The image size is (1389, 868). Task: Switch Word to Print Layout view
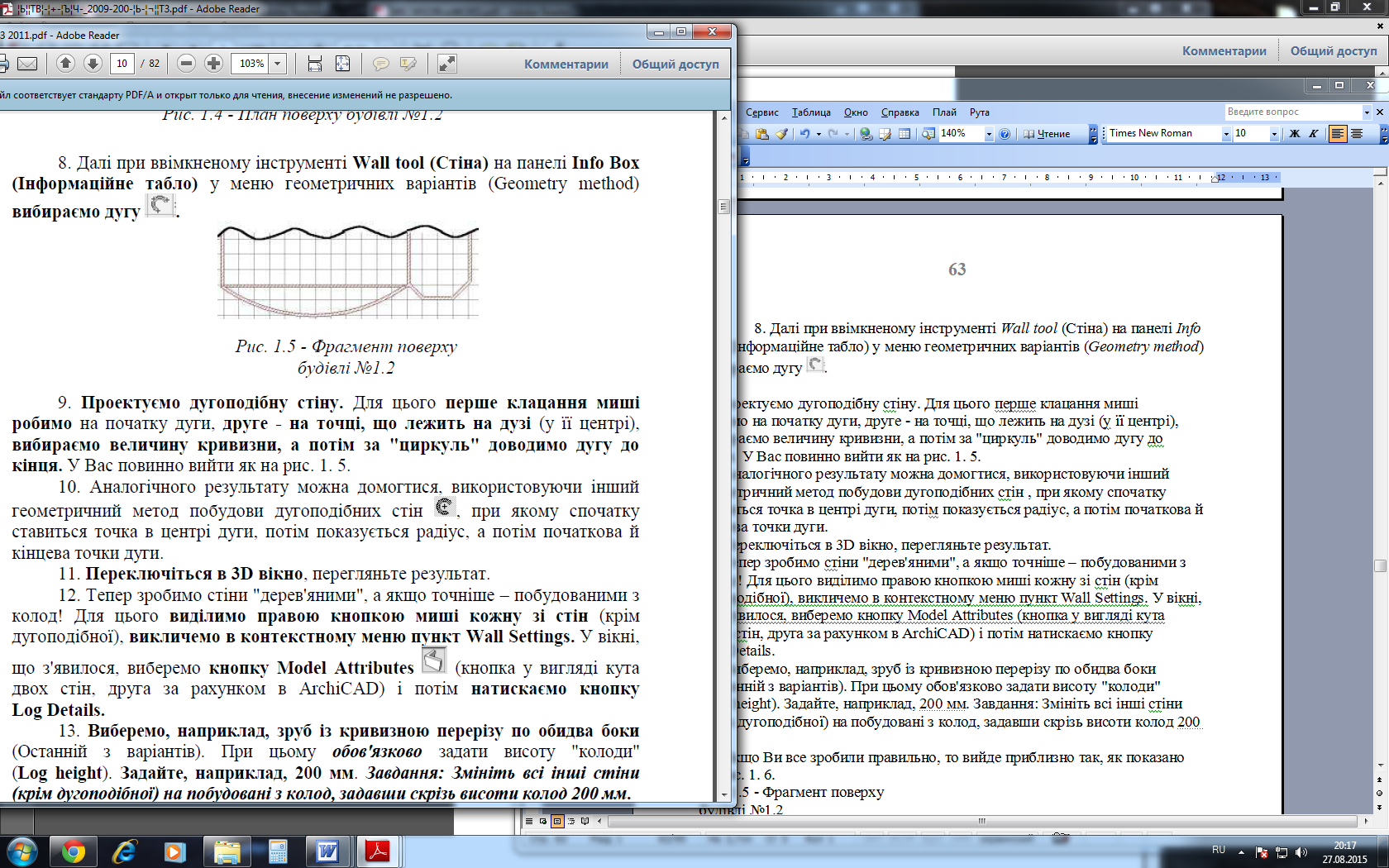click(557, 821)
